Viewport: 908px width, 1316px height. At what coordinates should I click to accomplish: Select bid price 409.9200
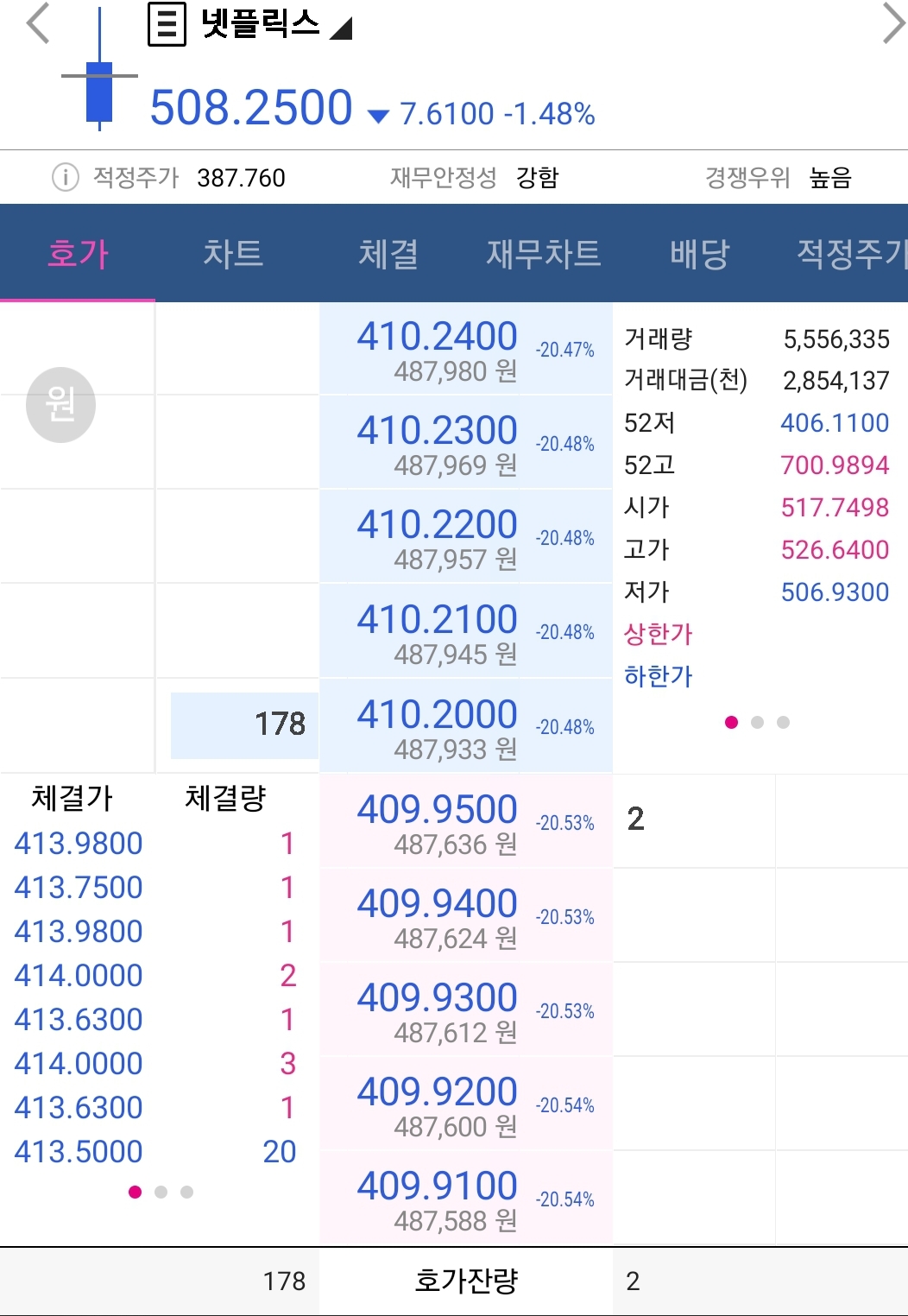click(x=466, y=1104)
